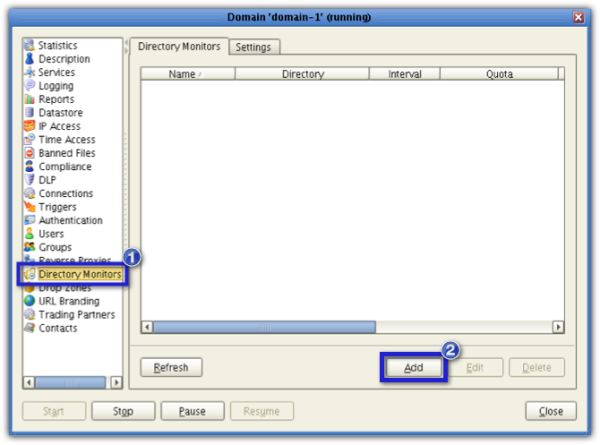Click the IP Access icon
Screen dimensions: 600x445
(29, 127)
